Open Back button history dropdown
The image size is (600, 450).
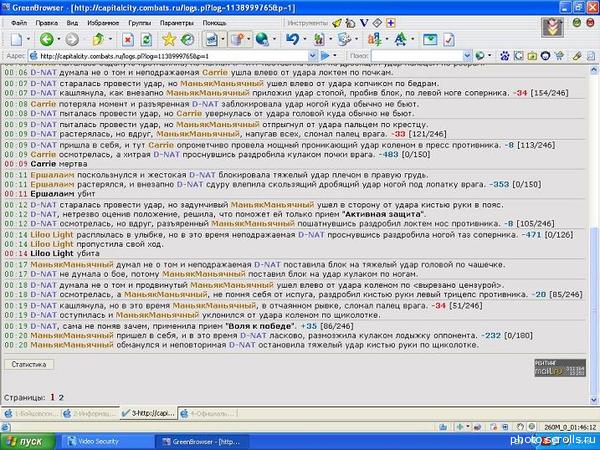[x=58, y=39]
